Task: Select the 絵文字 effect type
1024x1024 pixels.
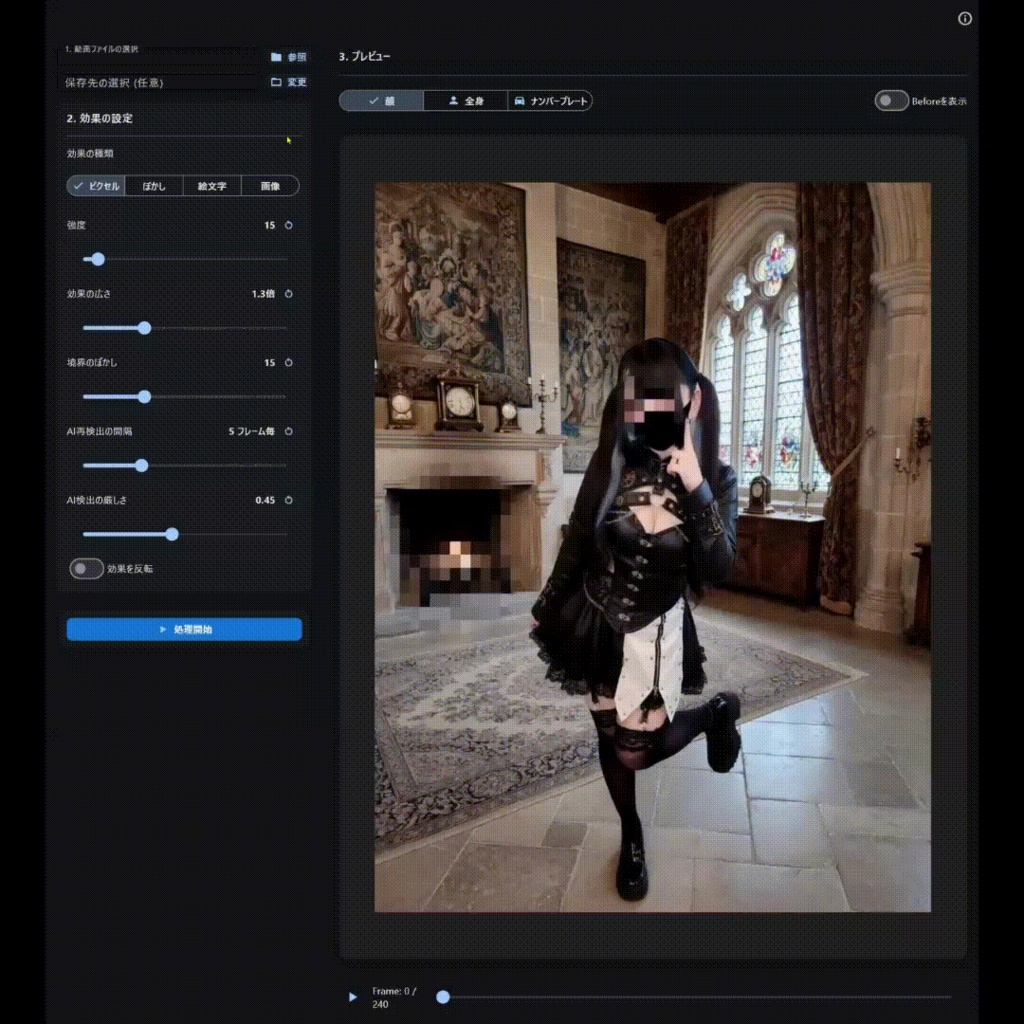Action: 212,186
